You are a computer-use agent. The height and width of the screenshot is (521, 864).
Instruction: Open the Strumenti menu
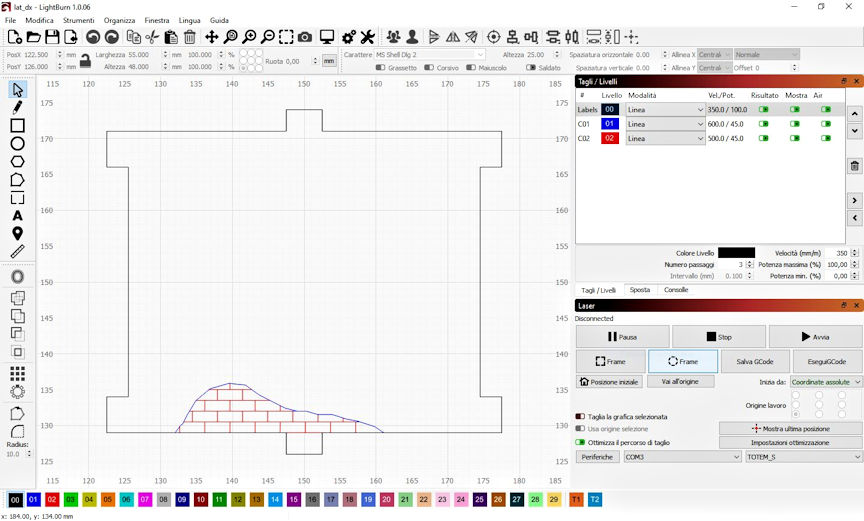(x=78, y=20)
